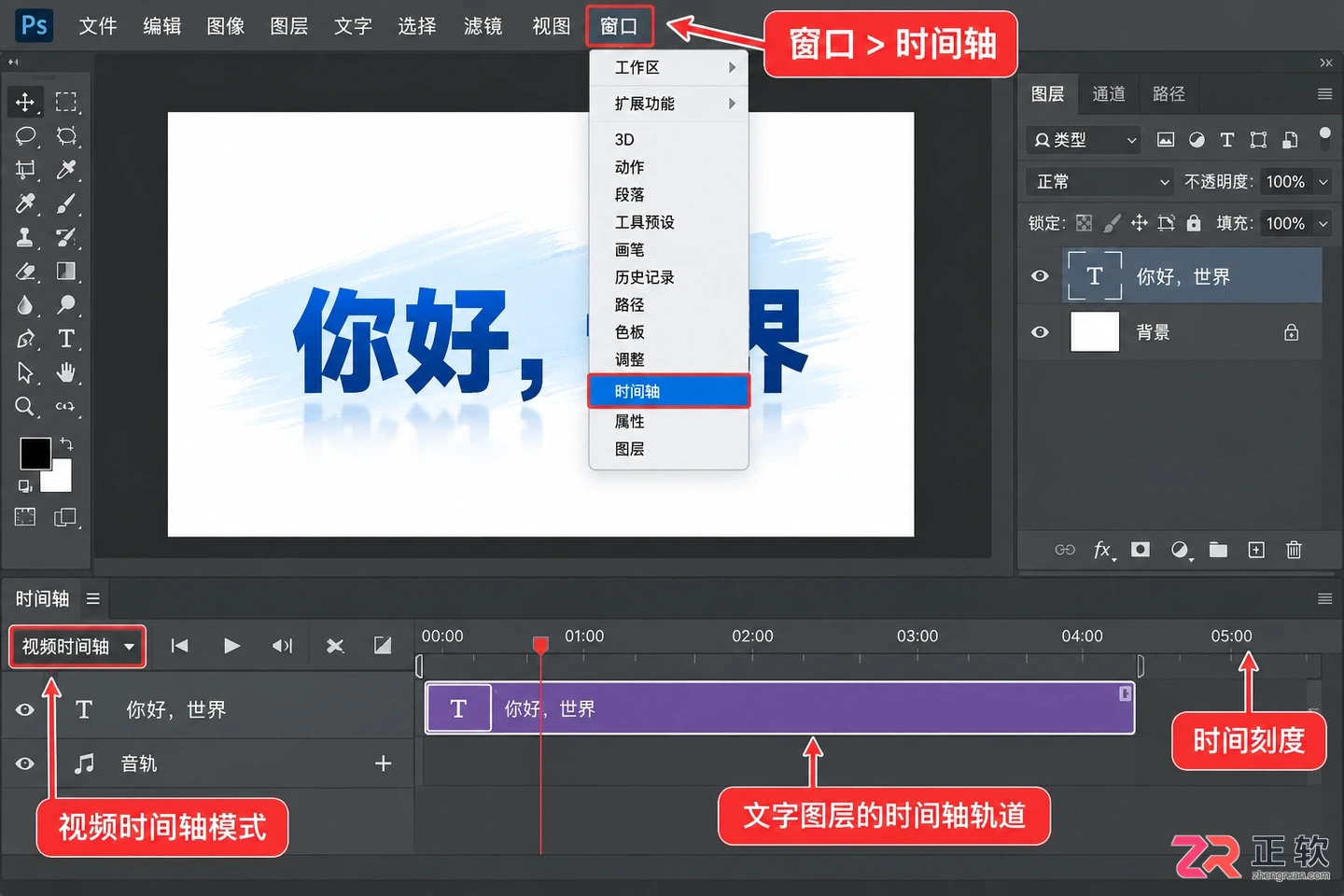Switch to the 通道 tab
This screenshot has width=1344, height=896.
coord(1109,94)
